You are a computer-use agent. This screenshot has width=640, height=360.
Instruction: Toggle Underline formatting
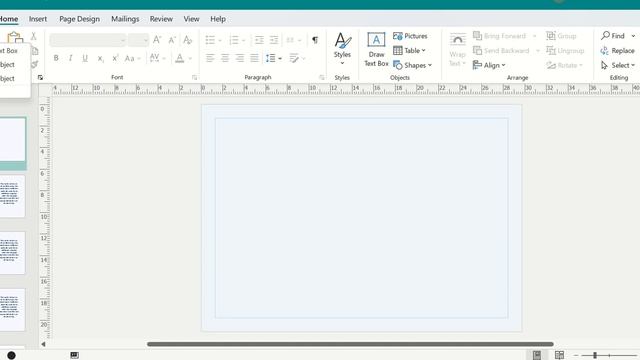(x=85, y=58)
